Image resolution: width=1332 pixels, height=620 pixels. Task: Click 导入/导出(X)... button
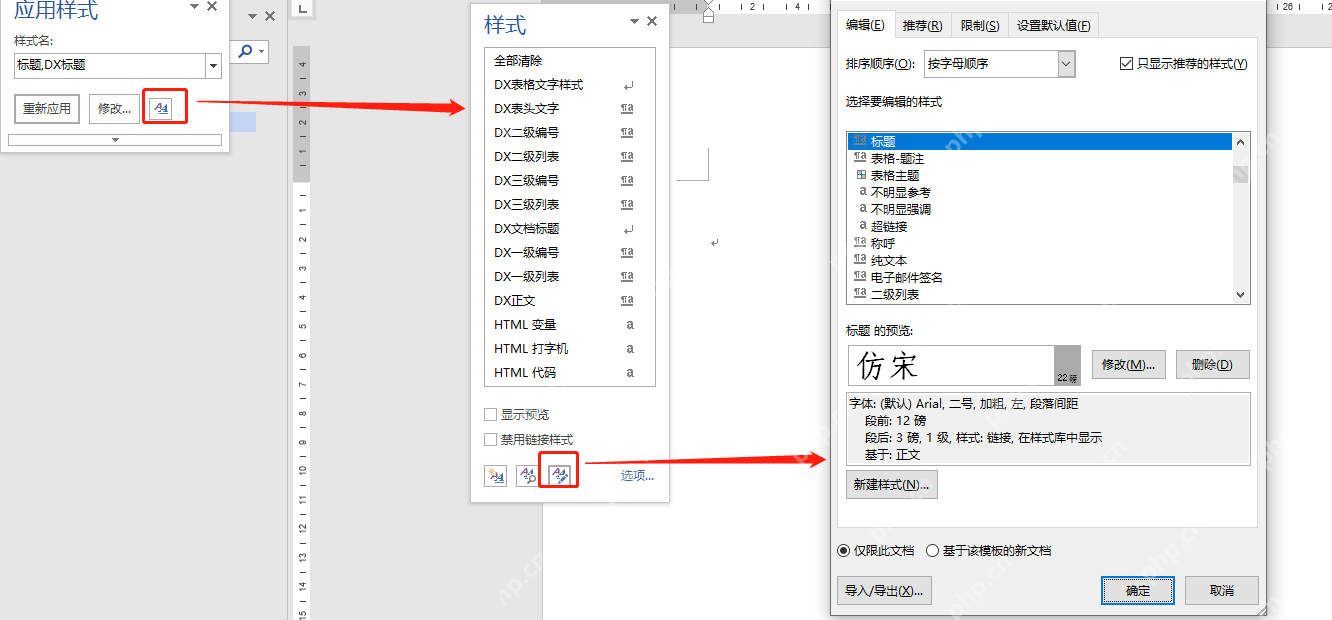tap(884, 590)
